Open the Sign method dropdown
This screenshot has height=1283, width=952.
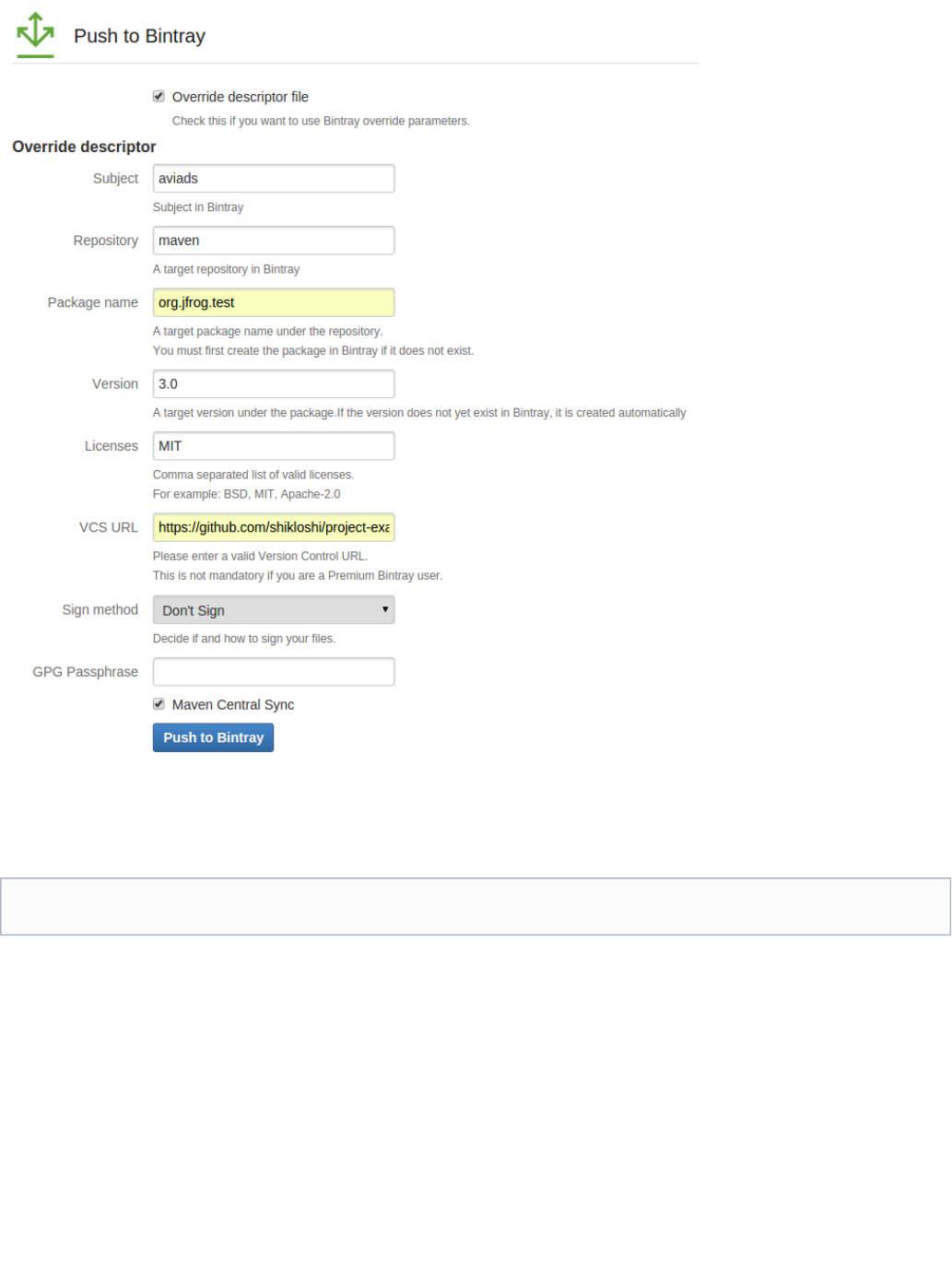(274, 610)
